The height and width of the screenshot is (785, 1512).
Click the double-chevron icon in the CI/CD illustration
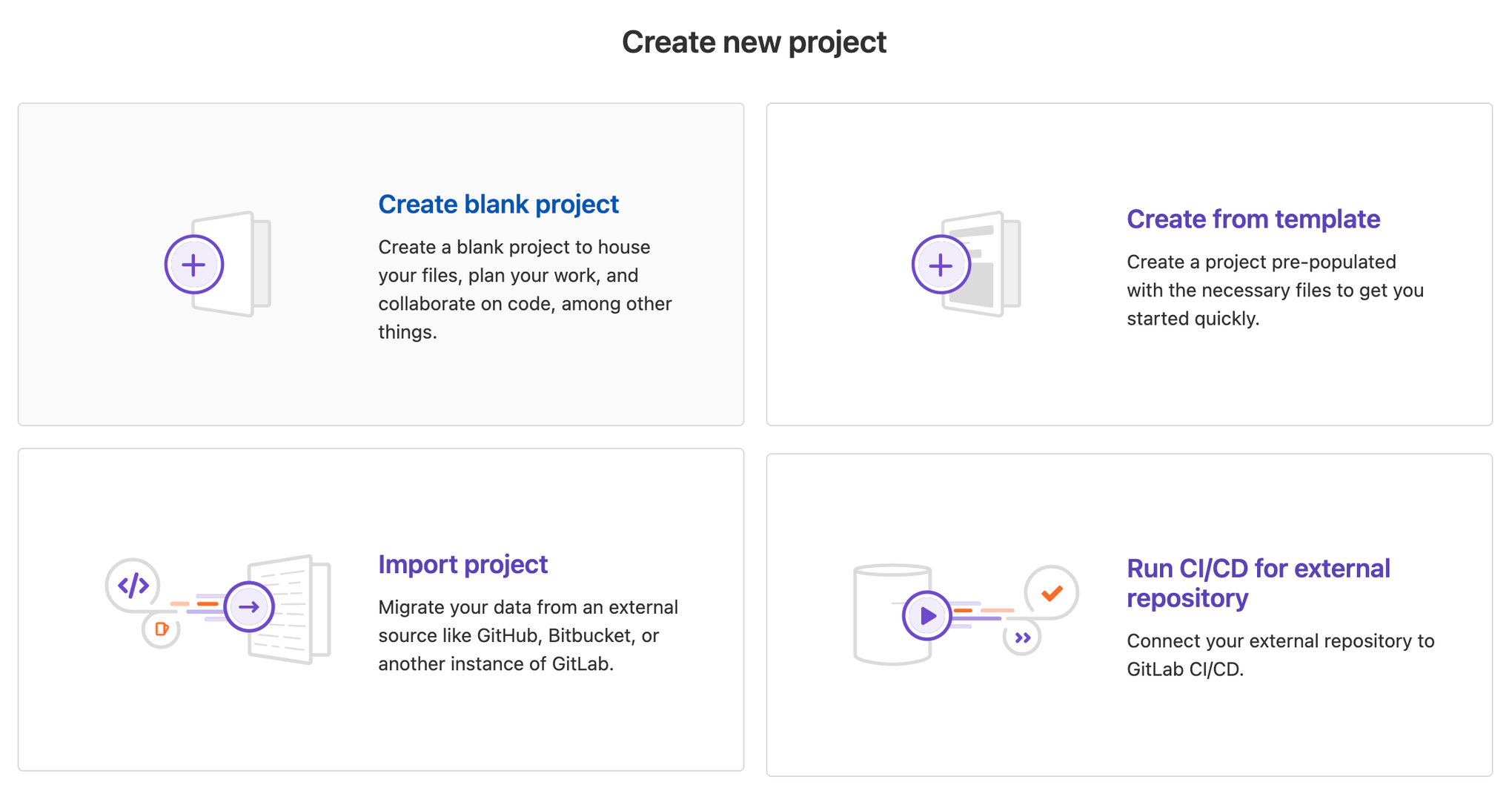[x=1024, y=635]
